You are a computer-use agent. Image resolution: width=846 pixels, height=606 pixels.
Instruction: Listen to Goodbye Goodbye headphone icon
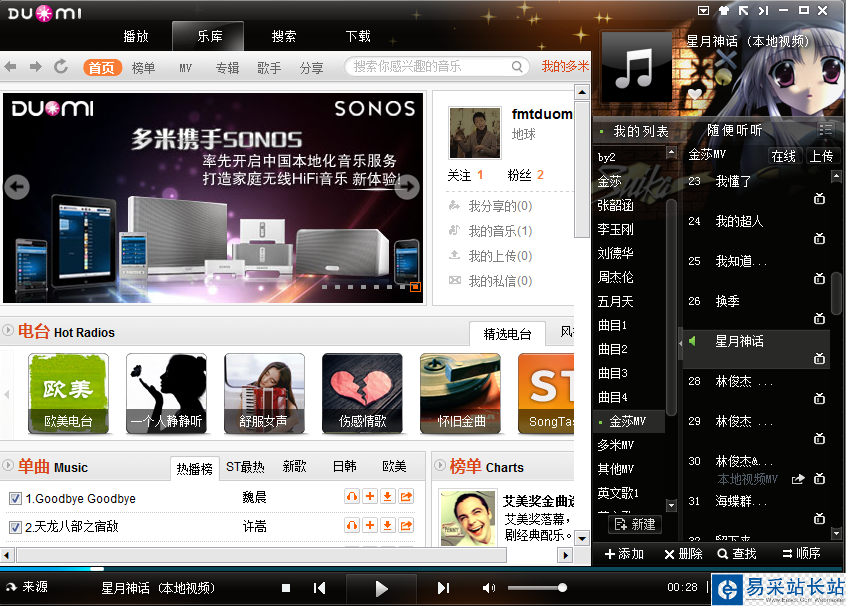coord(352,496)
